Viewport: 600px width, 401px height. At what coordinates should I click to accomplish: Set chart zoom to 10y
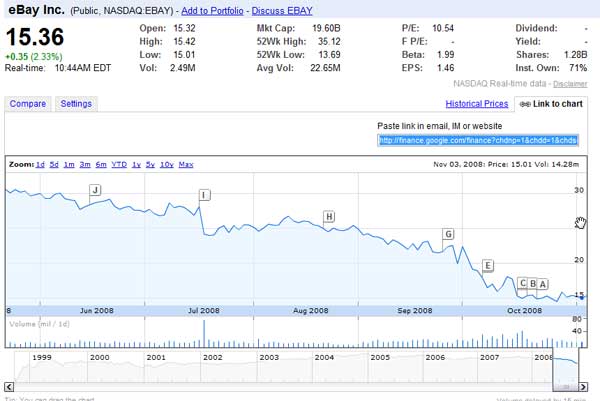tap(167, 165)
